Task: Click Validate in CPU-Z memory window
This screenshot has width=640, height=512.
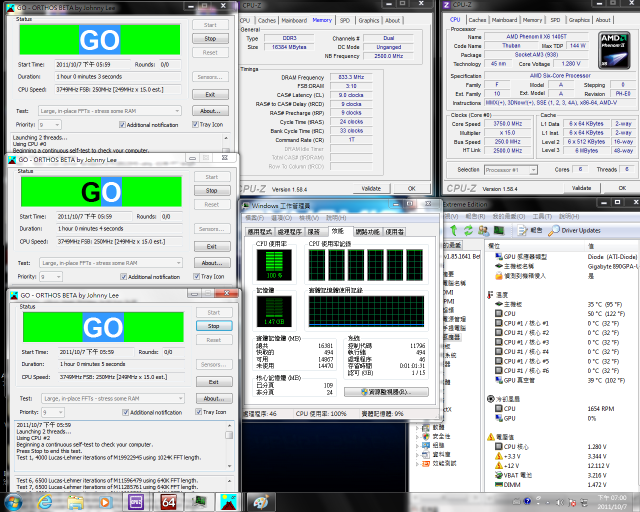Action: pos(371,189)
